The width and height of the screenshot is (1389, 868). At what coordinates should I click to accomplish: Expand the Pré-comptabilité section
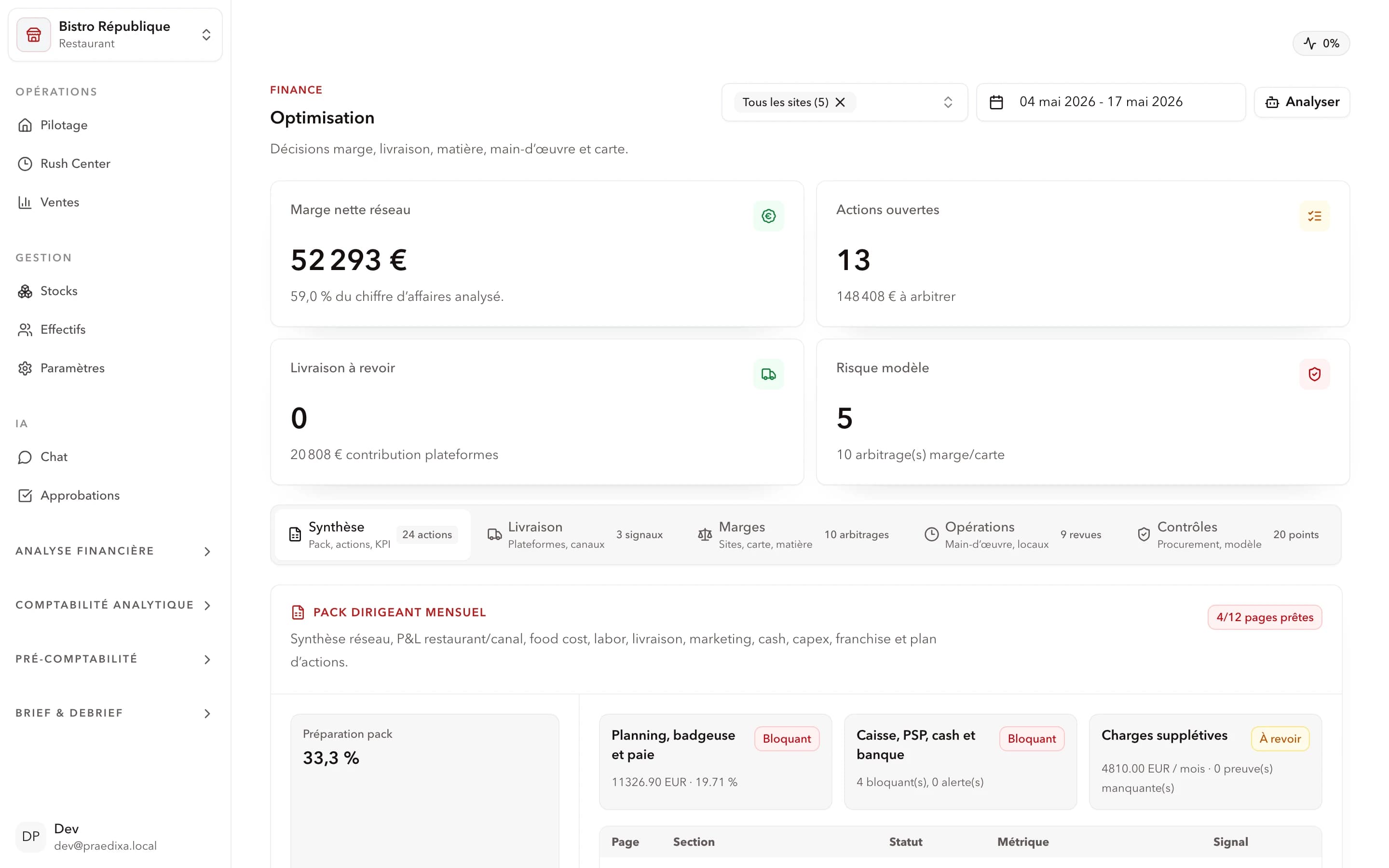point(115,659)
